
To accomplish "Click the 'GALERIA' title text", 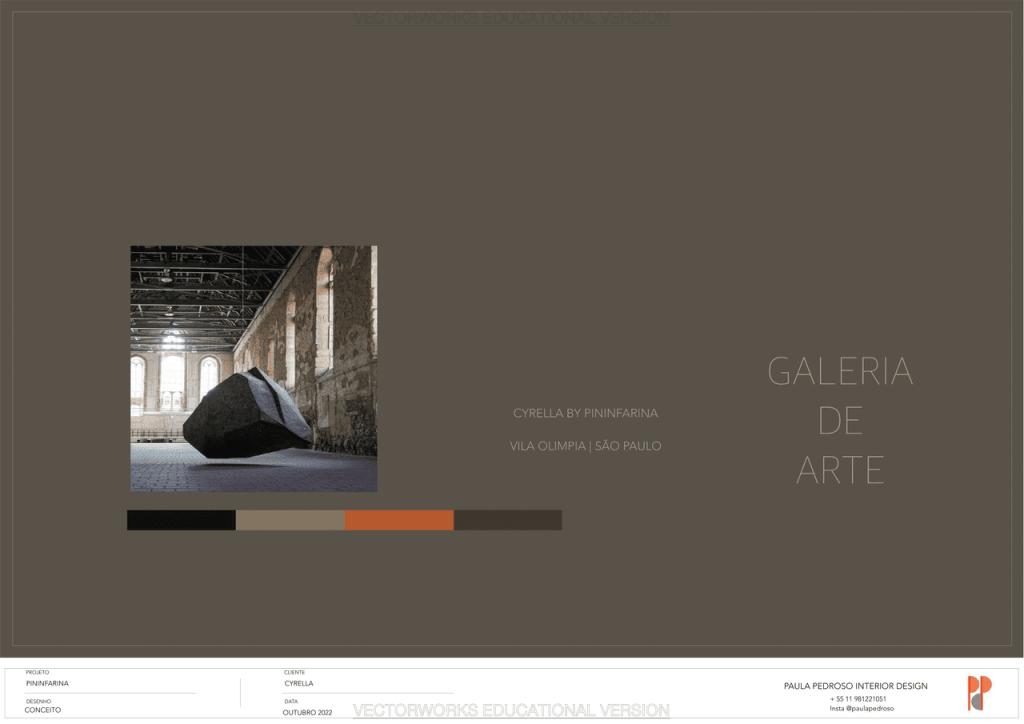I will pyautogui.click(x=840, y=371).
